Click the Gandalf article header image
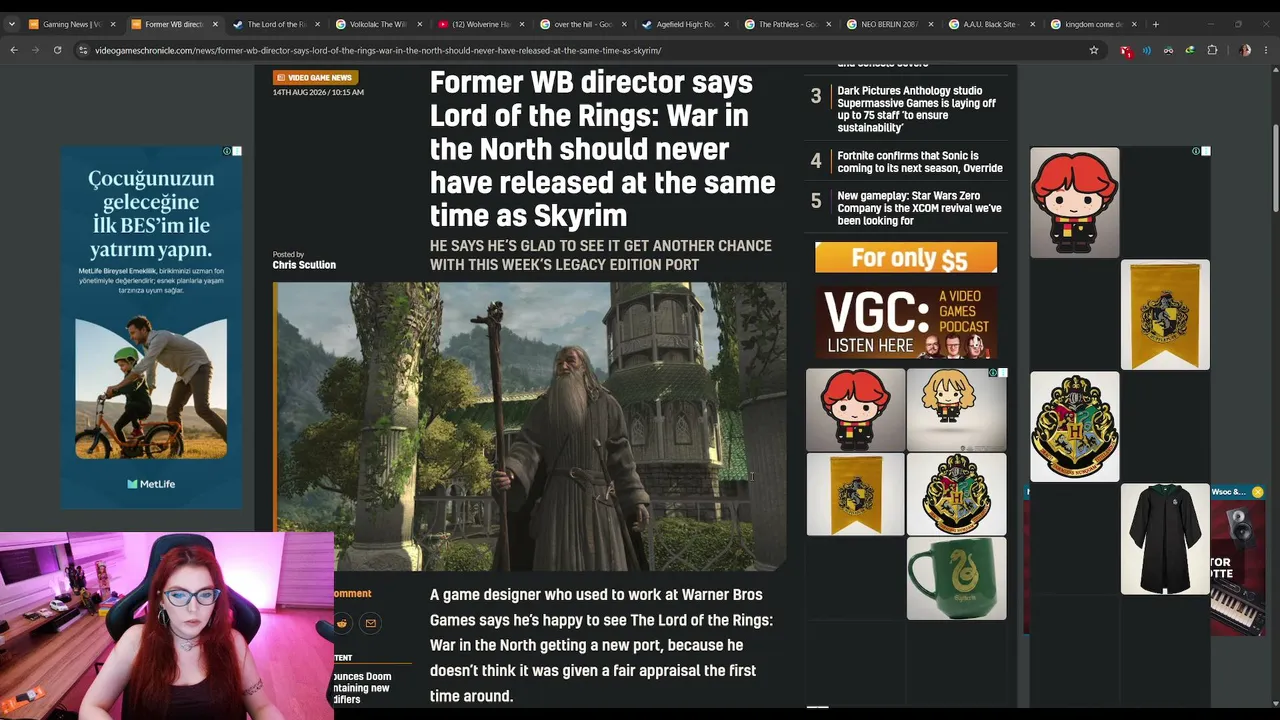Screen dimensions: 1280x720 click(530, 426)
